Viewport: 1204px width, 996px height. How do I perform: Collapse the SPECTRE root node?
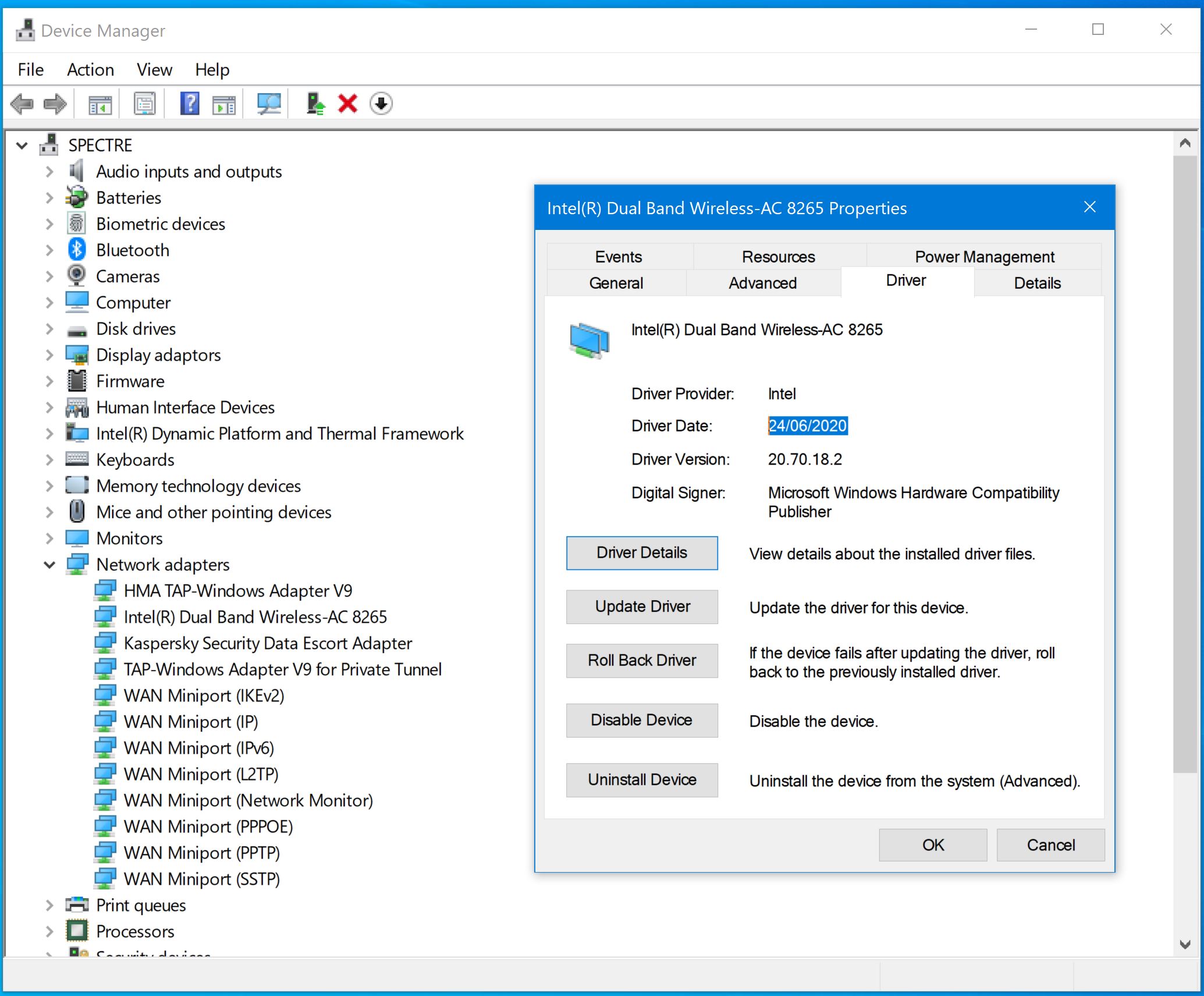pos(22,146)
